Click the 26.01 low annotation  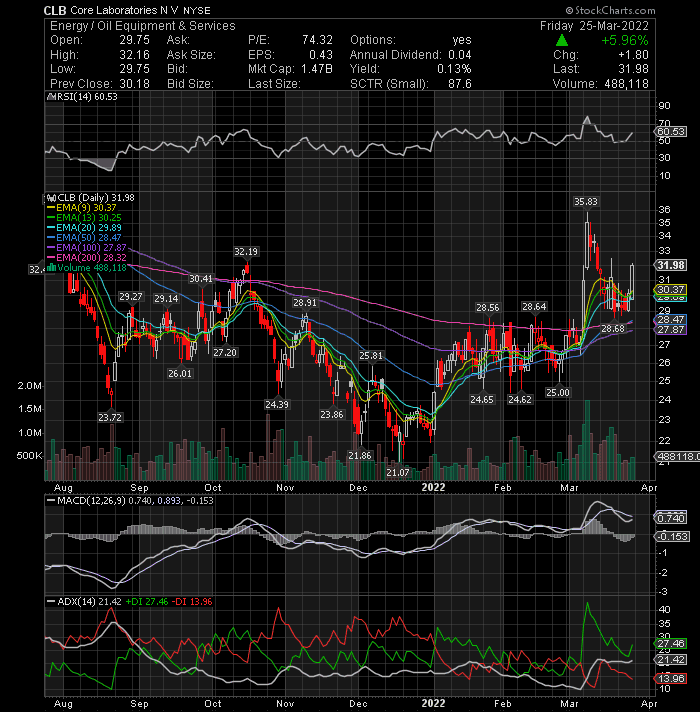coord(180,374)
